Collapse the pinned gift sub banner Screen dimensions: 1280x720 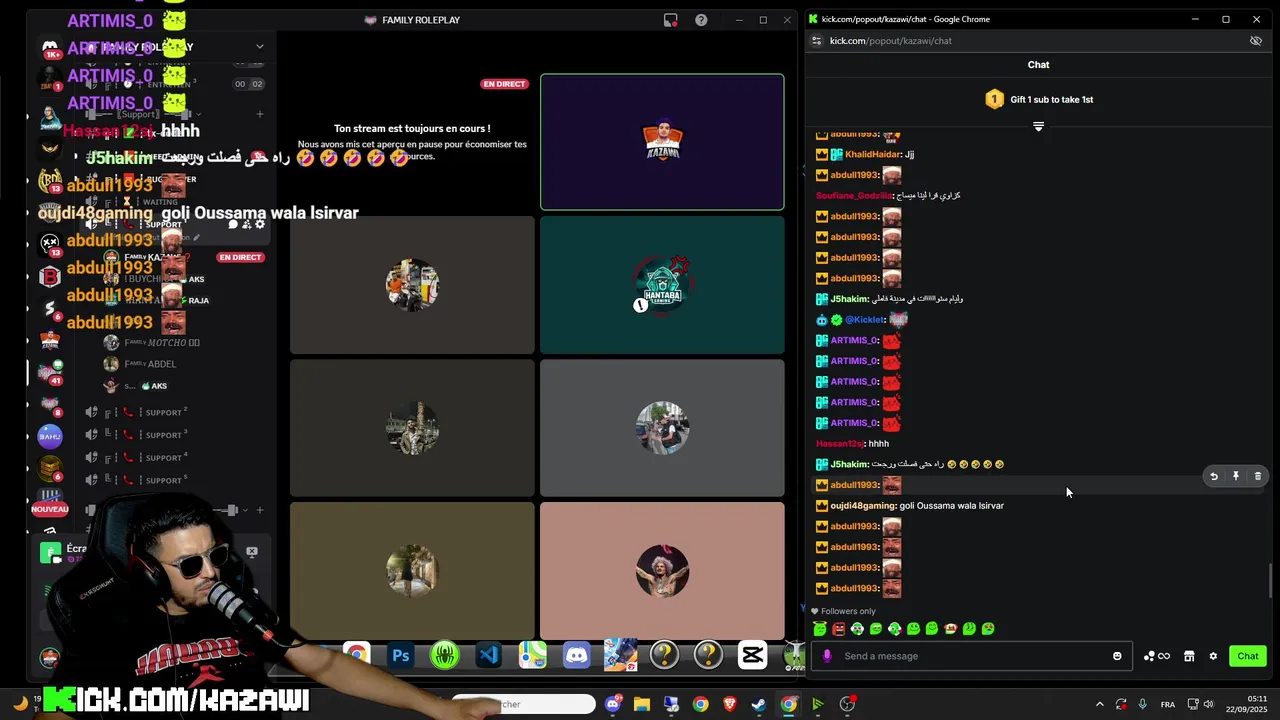point(1038,126)
